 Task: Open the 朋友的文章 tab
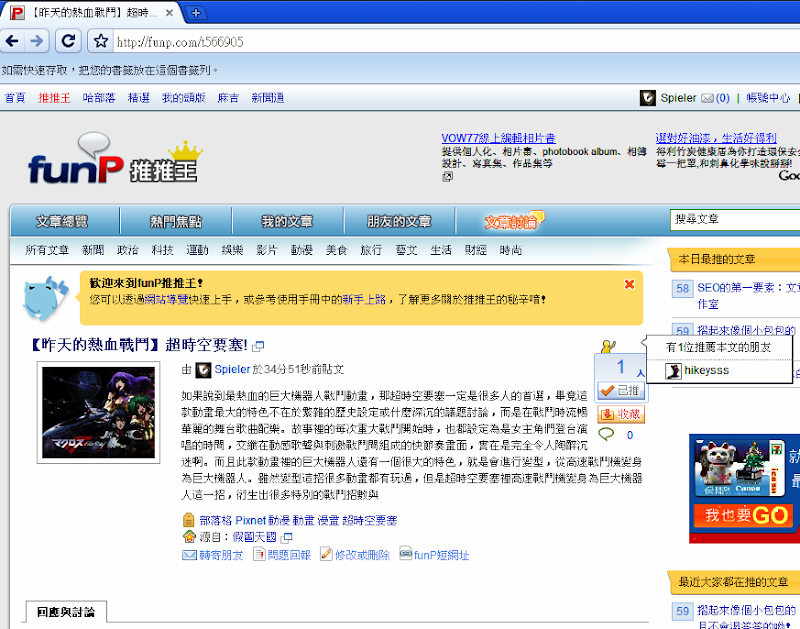point(399,221)
